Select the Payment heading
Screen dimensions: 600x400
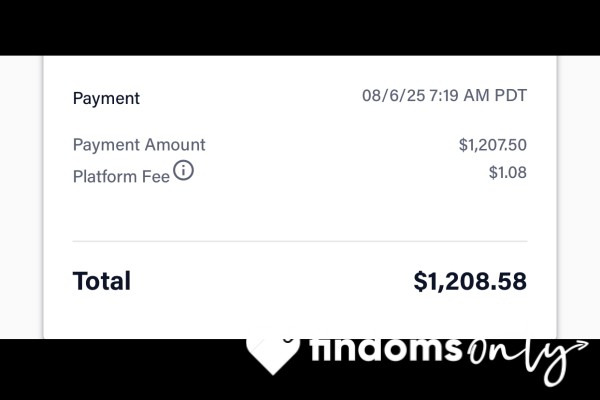(106, 98)
